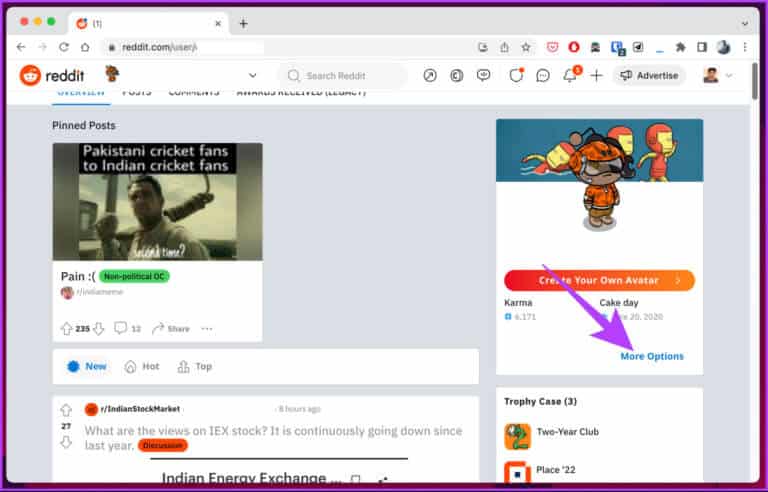Open the IEX stock views post title
Screen dimensions: 768x492
(x=273, y=438)
